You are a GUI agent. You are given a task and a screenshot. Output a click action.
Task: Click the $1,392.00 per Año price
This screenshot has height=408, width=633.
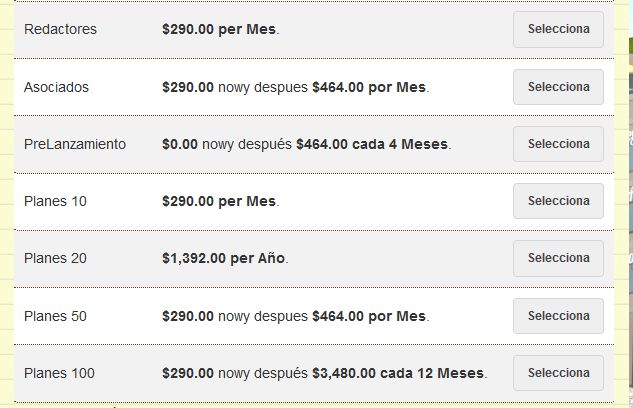pyautogui.click(x=224, y=258)
